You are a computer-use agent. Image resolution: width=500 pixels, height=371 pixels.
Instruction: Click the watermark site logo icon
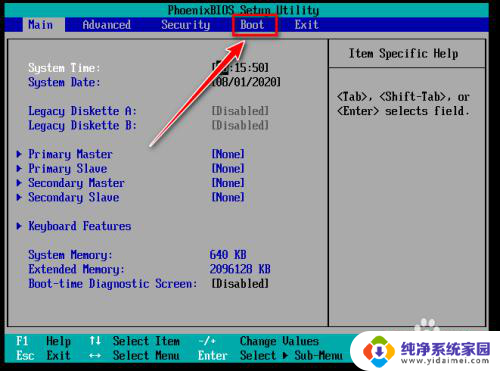click(x=379, y=351)
